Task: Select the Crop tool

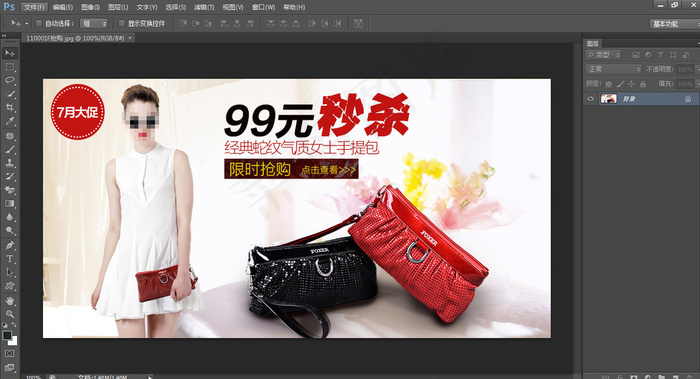Action: [9, 107]
